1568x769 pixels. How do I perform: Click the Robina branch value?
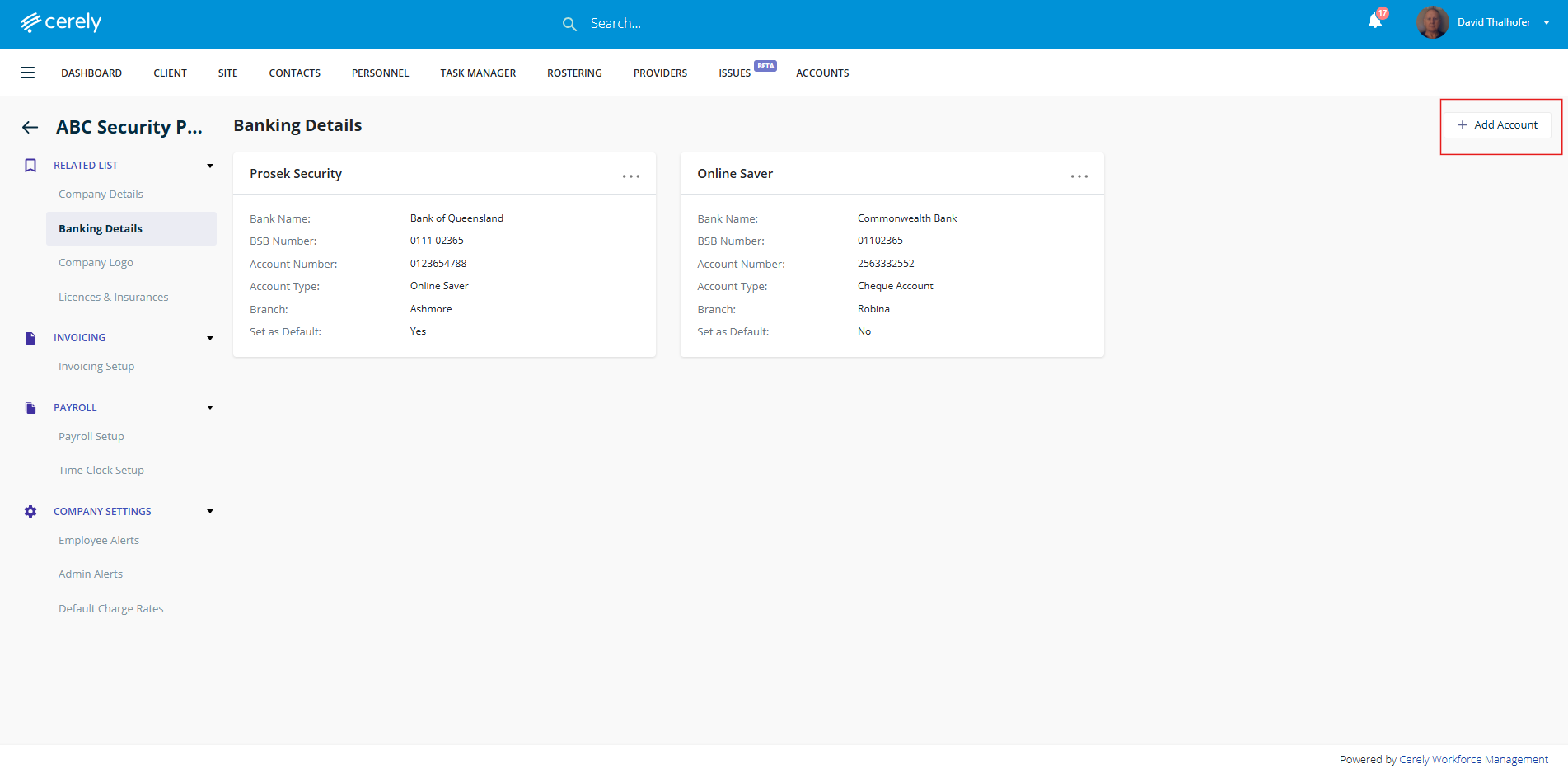click(873, 309)
